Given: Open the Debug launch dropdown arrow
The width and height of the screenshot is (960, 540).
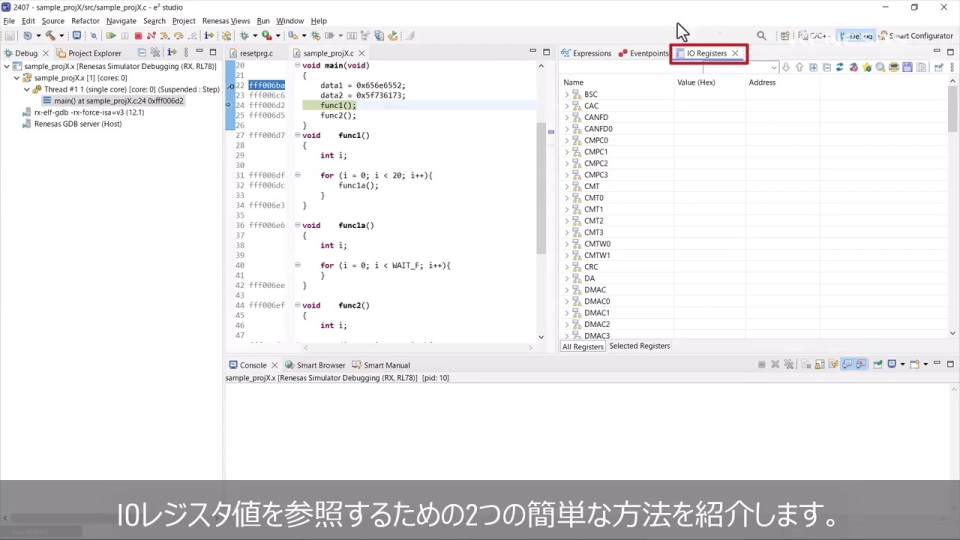Looking at the screenshot, I should [x=255, y=36].
